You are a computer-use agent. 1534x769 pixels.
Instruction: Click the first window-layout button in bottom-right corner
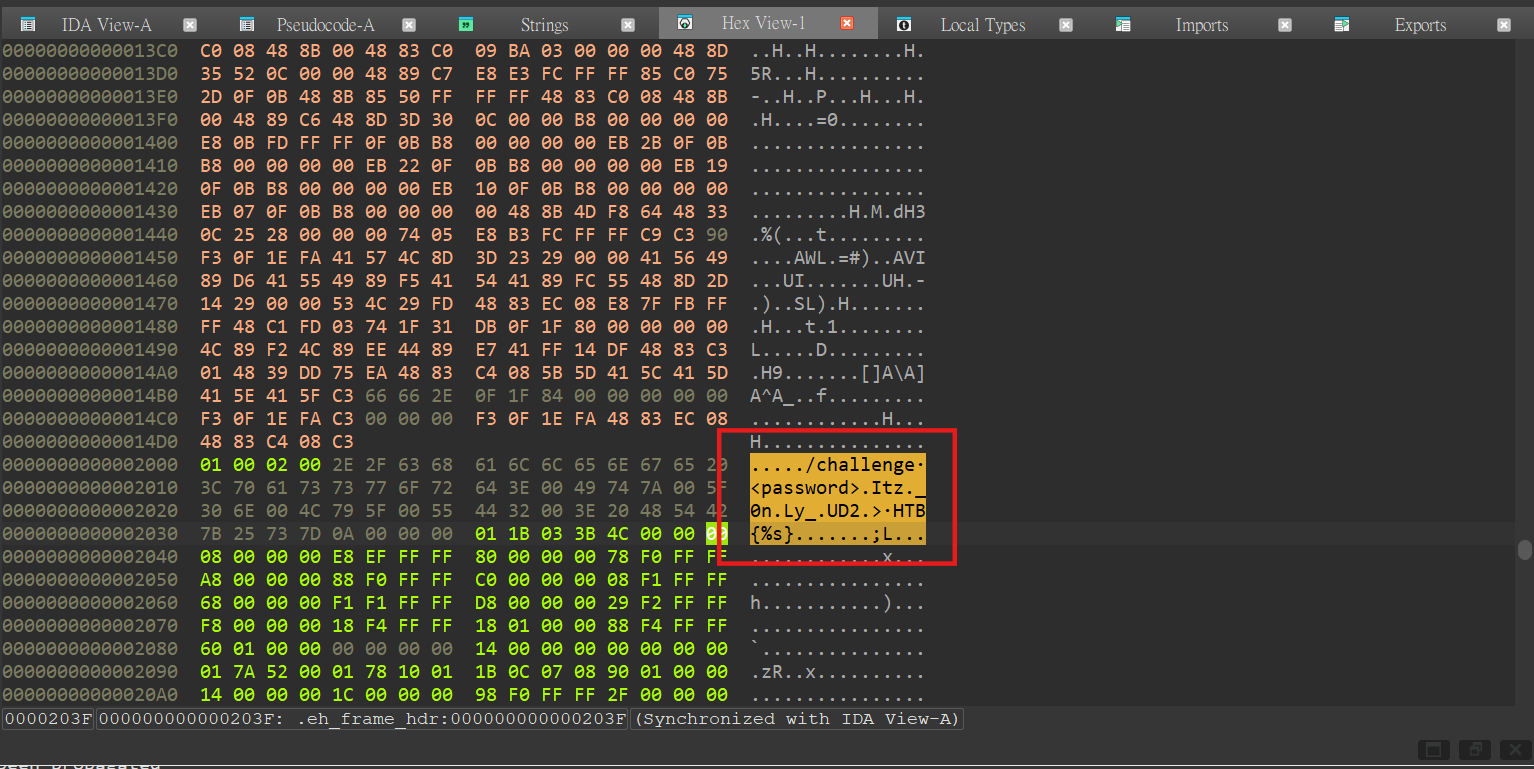point(1433,750)
